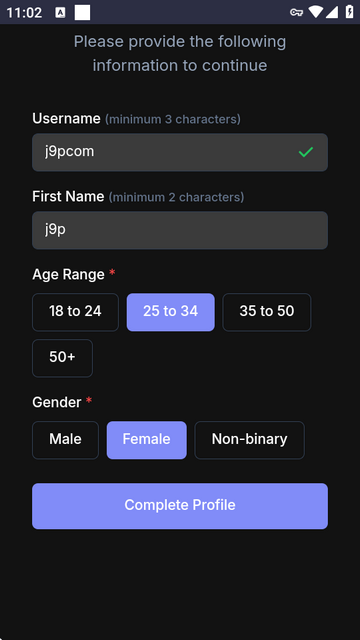Select Female as gender
360x640 pixels.
point(147,440)
